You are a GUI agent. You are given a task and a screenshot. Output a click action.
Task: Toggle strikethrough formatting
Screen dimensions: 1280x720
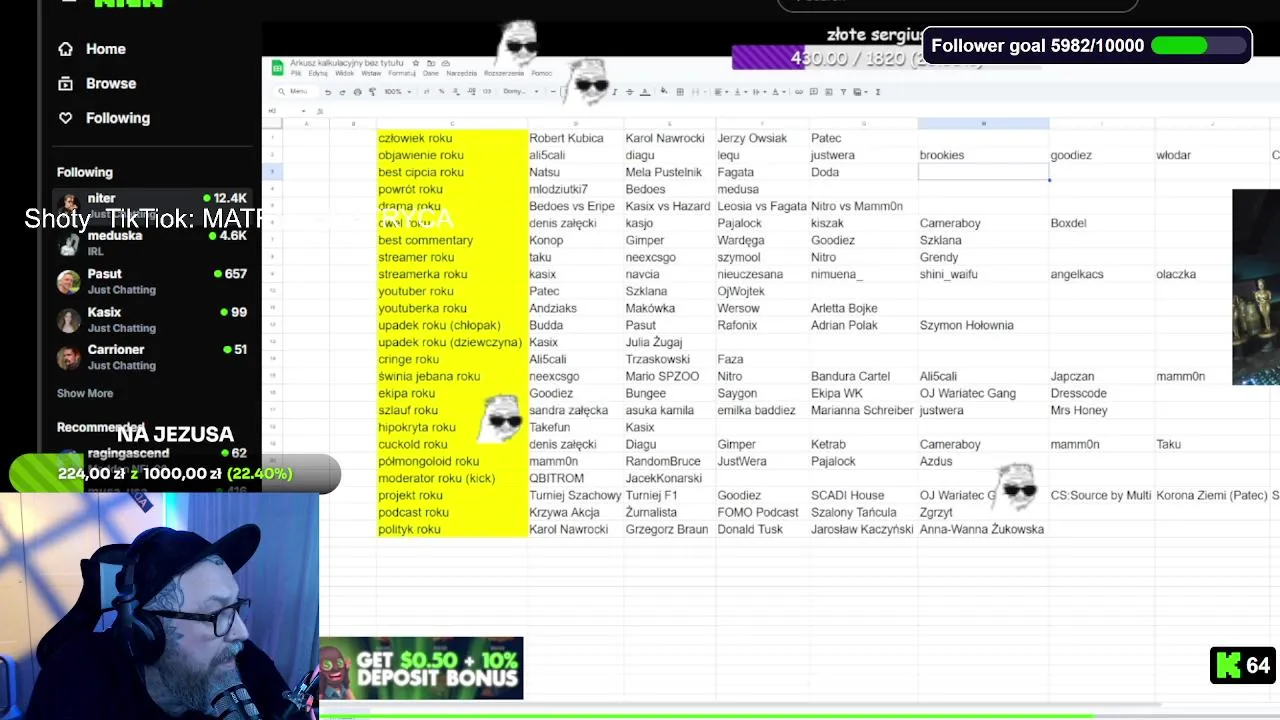(629, 92)
